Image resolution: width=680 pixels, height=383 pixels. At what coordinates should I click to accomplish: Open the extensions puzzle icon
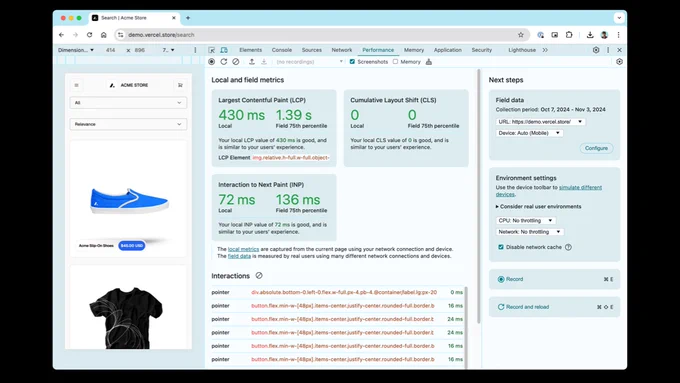[x=569, y=35]
